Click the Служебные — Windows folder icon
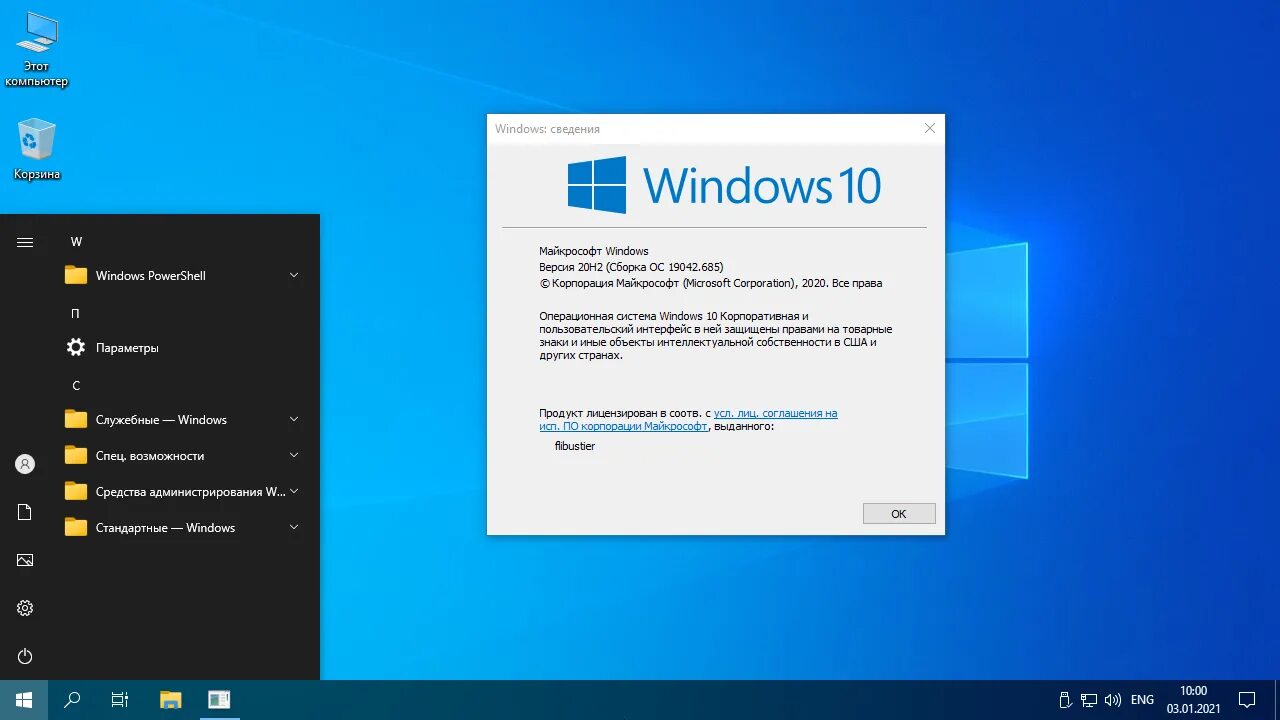Viewport: 1280px width, 720px height. pos(76,419)
